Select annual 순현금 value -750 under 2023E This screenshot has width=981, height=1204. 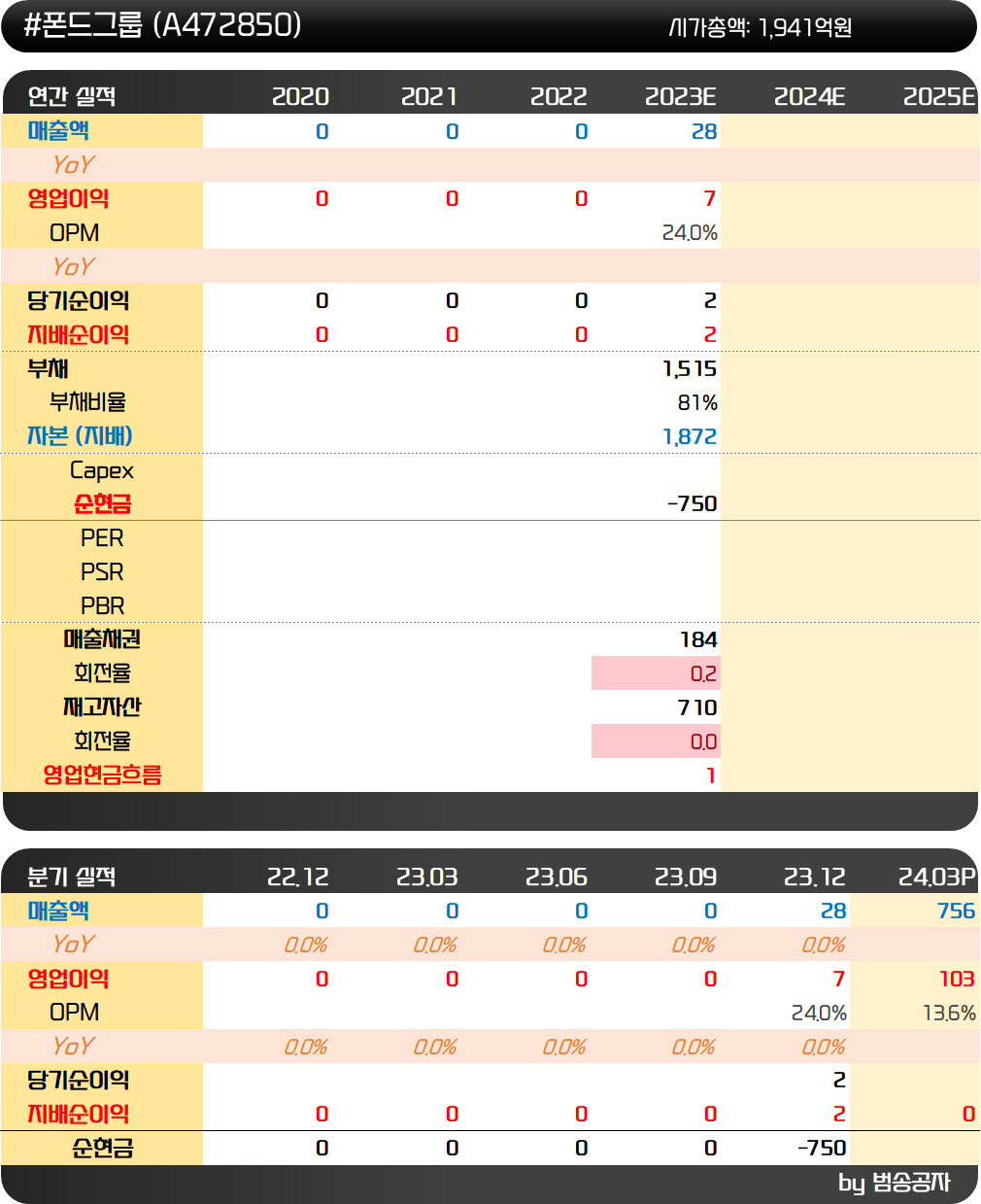[693, 503]
